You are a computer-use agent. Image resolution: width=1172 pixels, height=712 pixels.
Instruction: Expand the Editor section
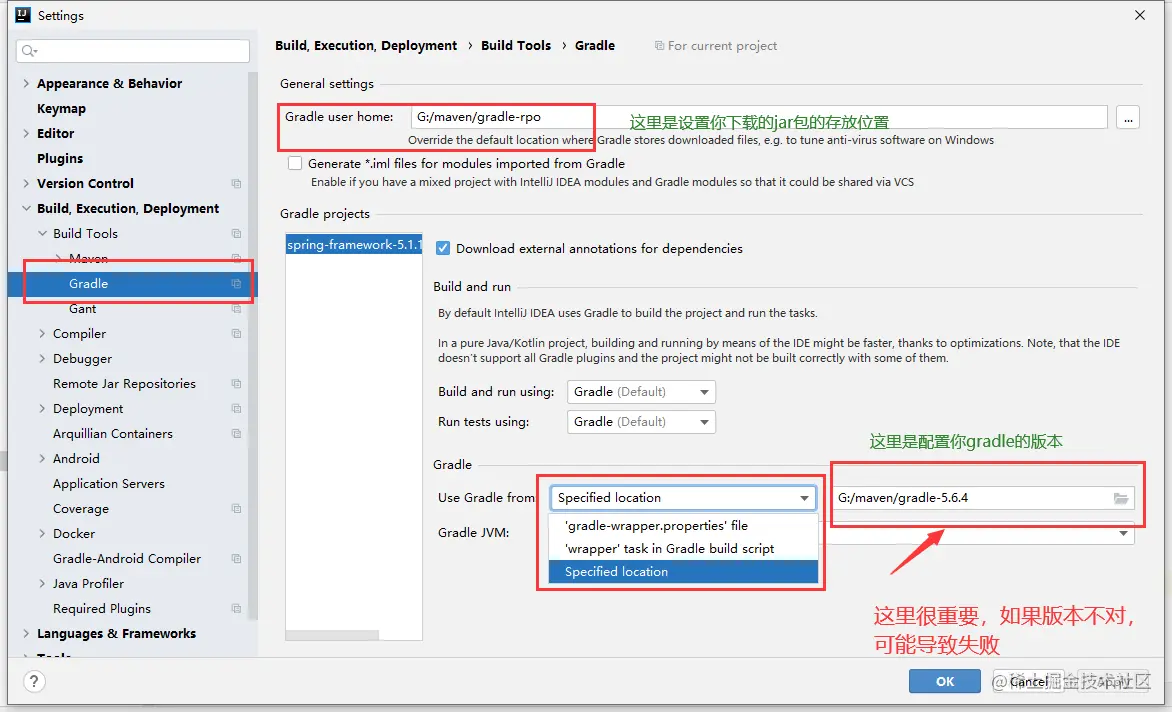point(26,134)
